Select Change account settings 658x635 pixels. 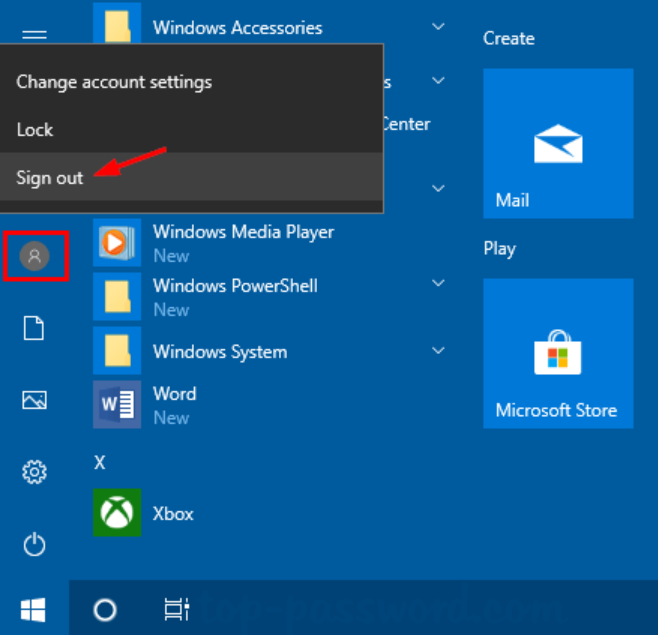pos(191,82)
